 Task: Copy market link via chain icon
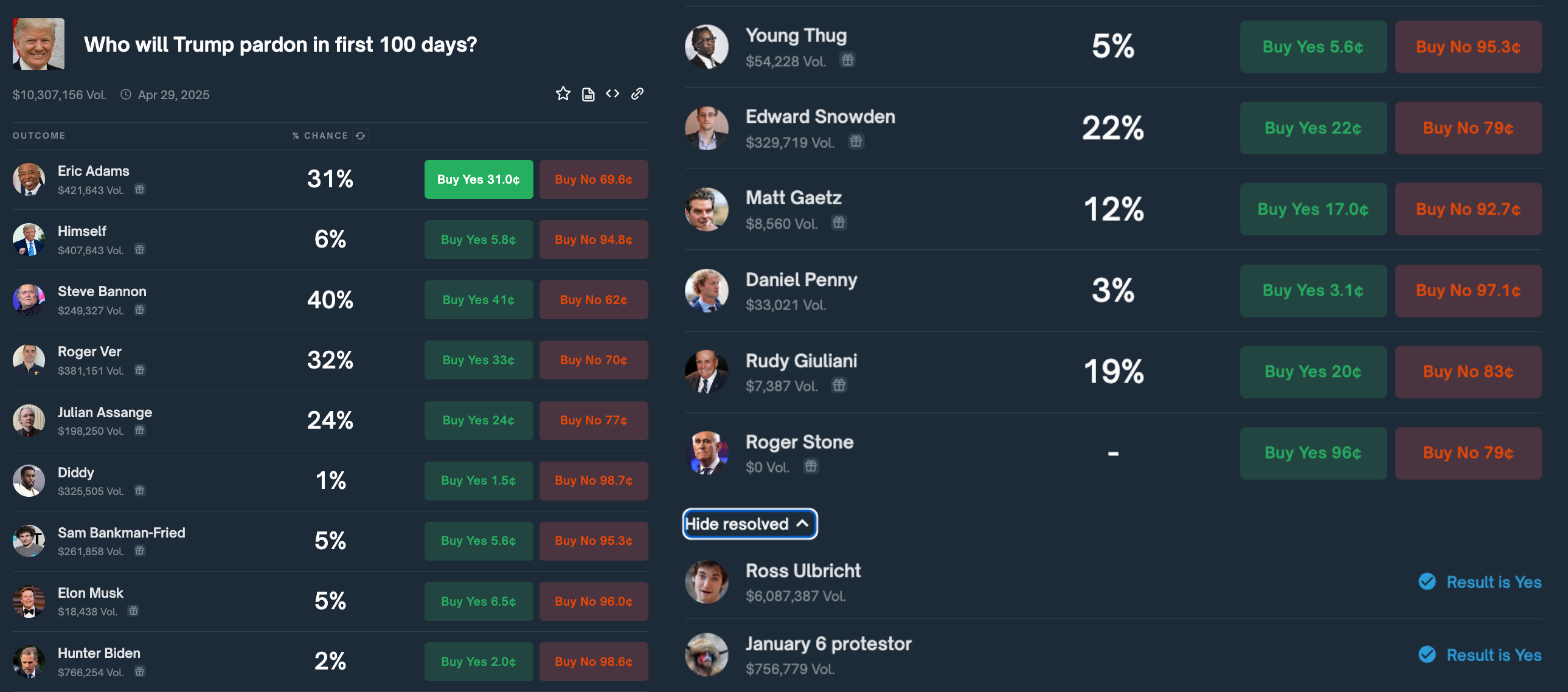637,94
